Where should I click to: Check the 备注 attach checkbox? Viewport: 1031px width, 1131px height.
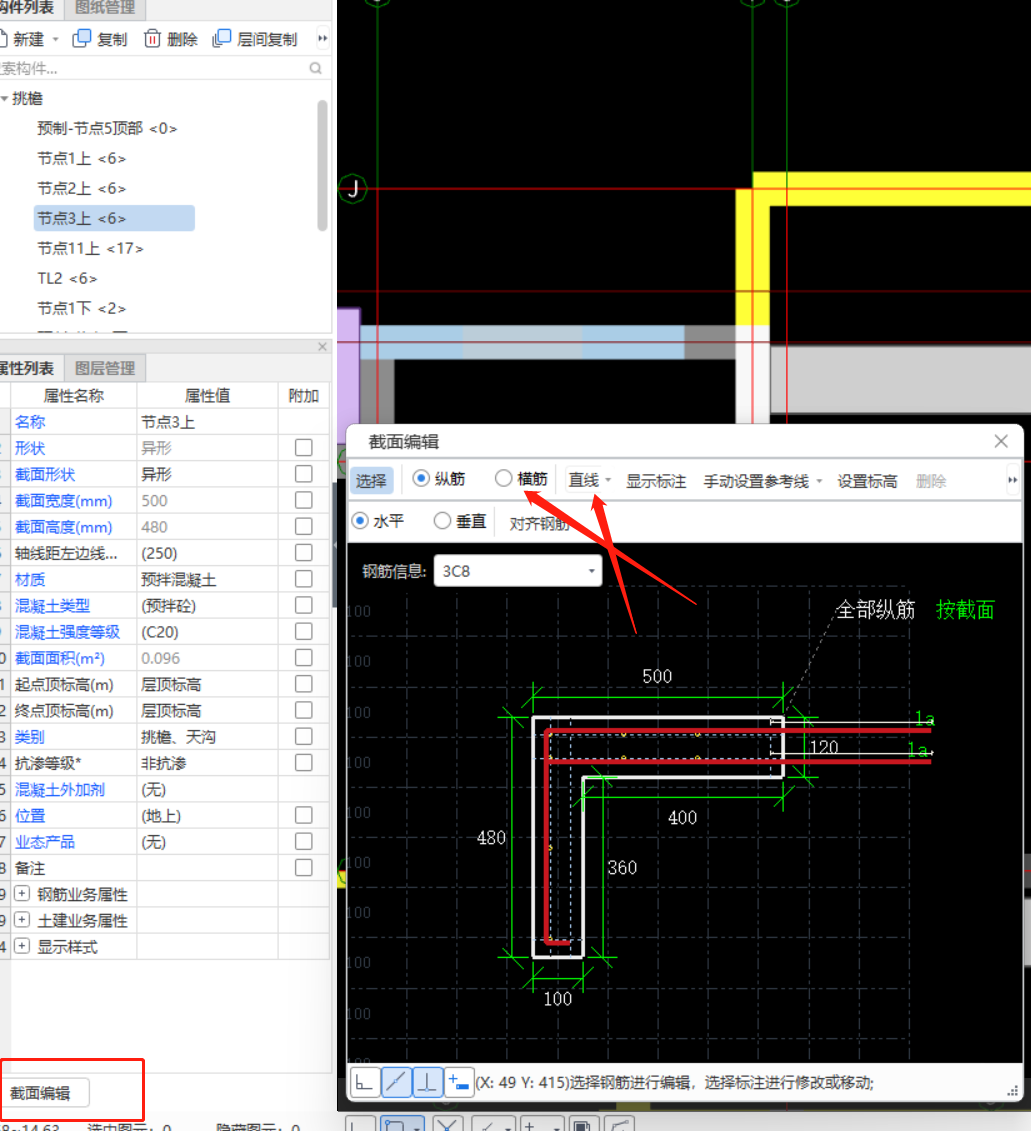(304, 868)
